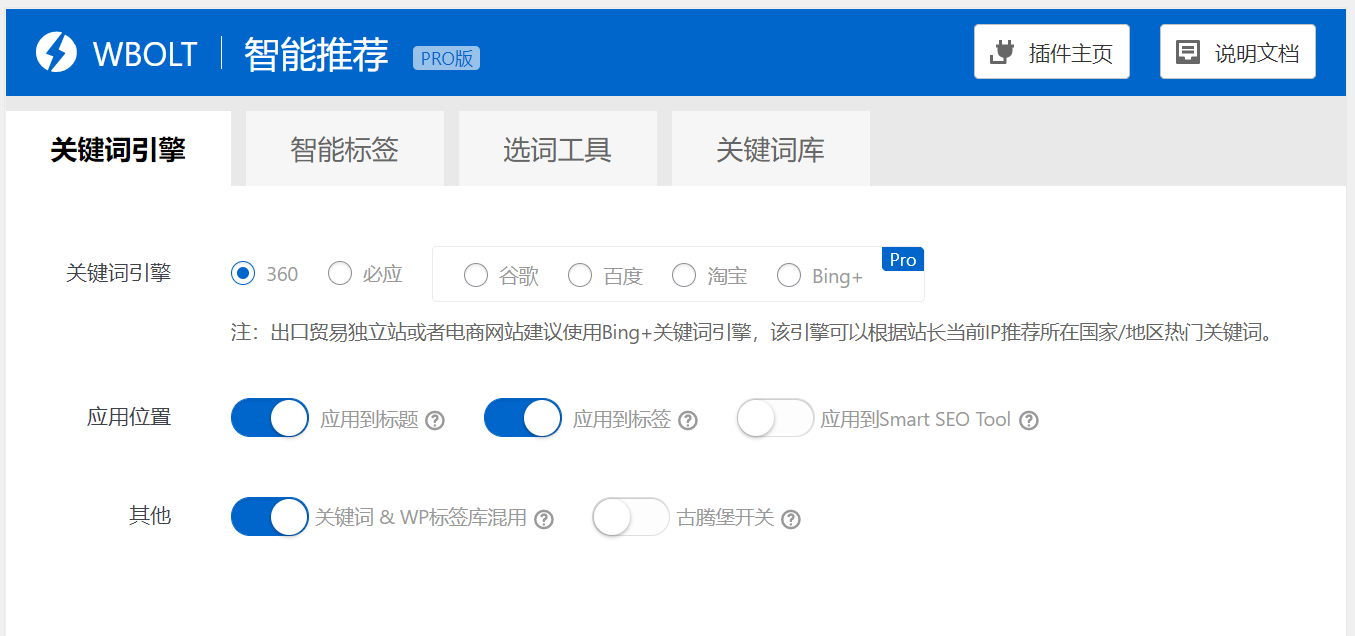This screenshot has height=636, width=1355.
Task: Click help icon next to 应用到标题
Action: [435, 420]
